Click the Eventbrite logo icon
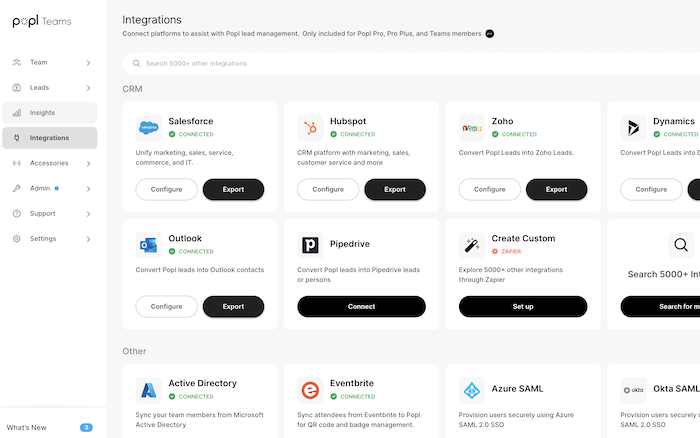This screenshot has height=438, width=700. [310, 390]
